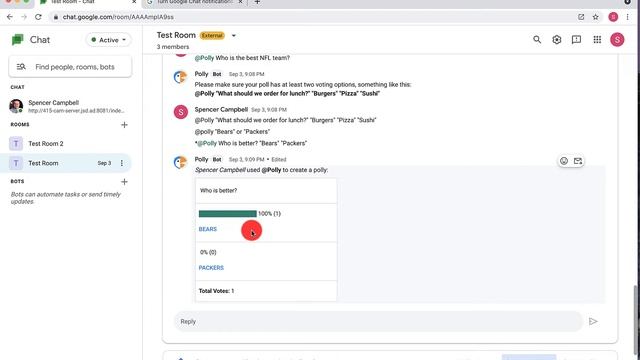Forward message to inbox icon
Viewport: 640px width, 360px height.
[x=578, y=161]
